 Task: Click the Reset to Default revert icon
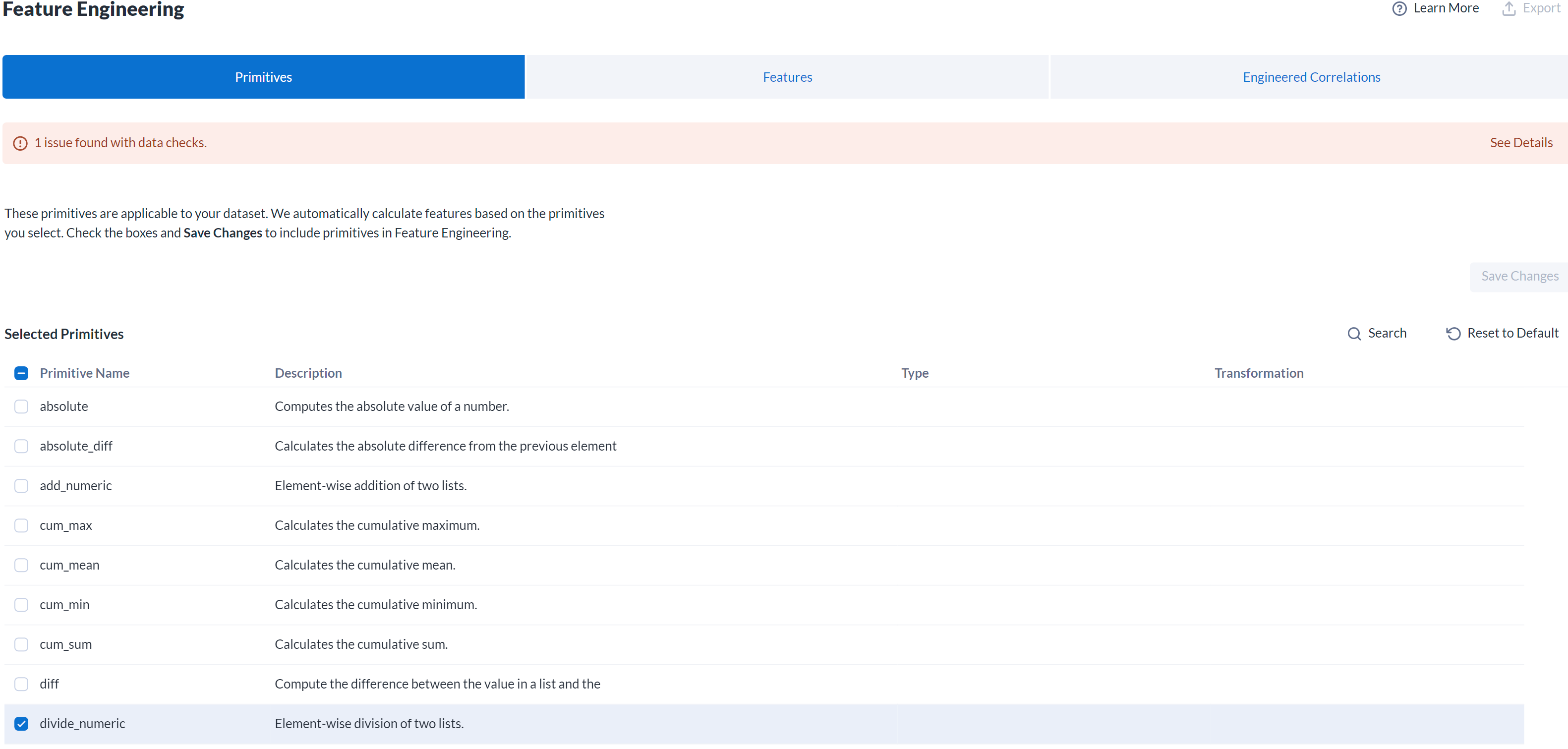point(1452,334)
